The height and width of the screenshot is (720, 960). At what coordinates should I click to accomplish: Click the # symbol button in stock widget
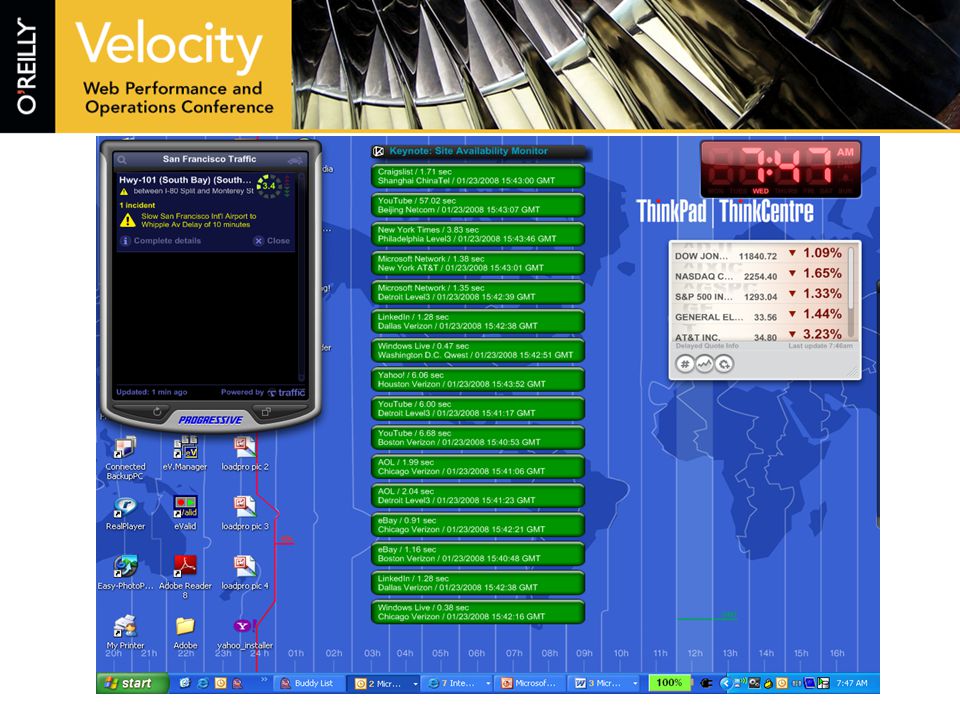pyautogui.click(x=684, y=365)
